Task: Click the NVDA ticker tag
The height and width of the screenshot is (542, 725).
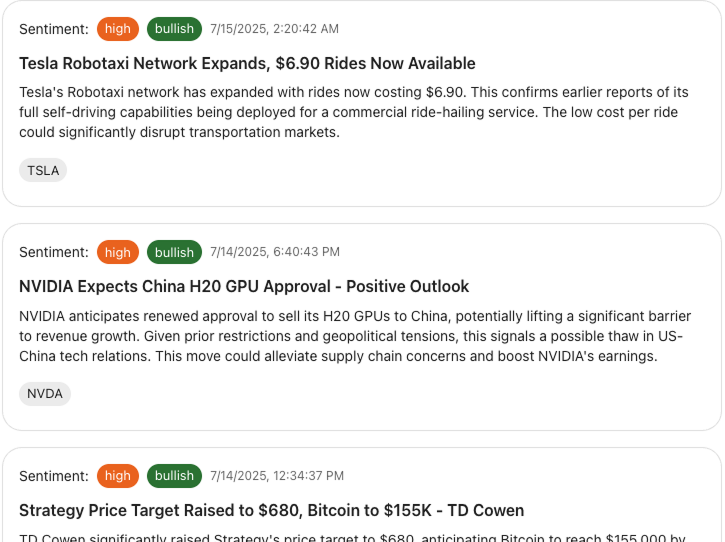Action: 45,394
